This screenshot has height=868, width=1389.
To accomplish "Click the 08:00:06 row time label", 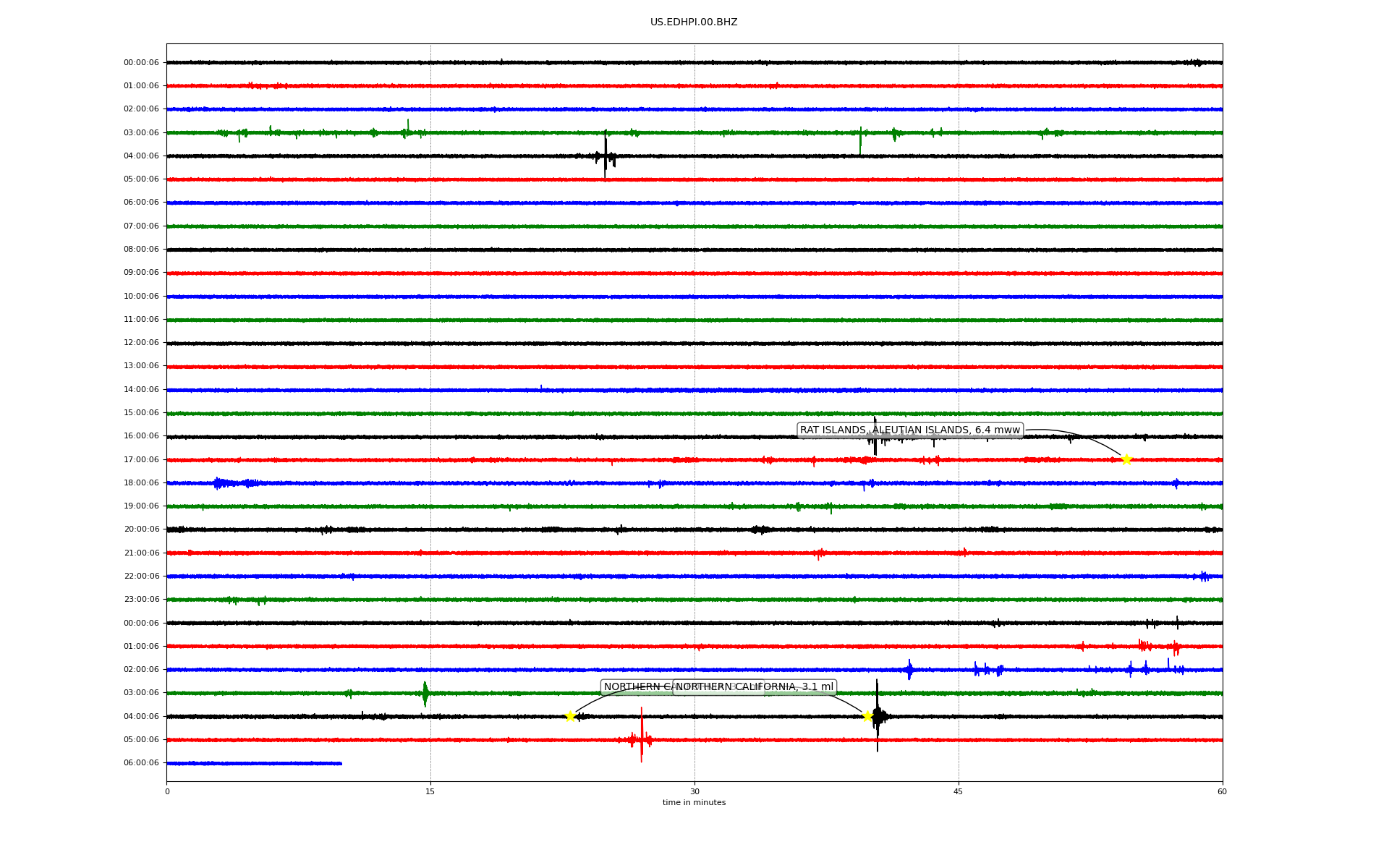I will click(141, 250).
